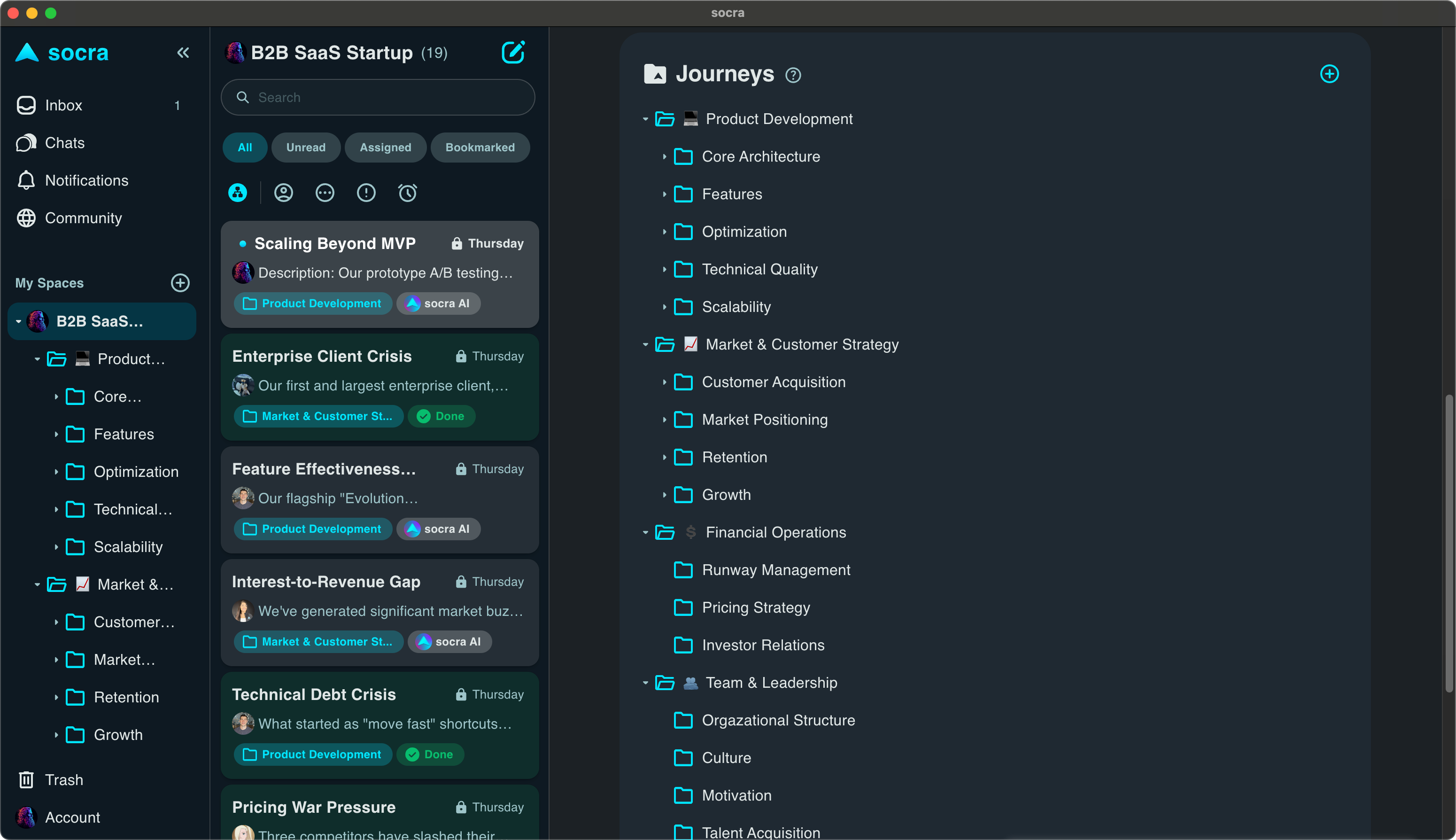
Task: Toggle the Bookmarked filter chip
Action: (480, 148)
